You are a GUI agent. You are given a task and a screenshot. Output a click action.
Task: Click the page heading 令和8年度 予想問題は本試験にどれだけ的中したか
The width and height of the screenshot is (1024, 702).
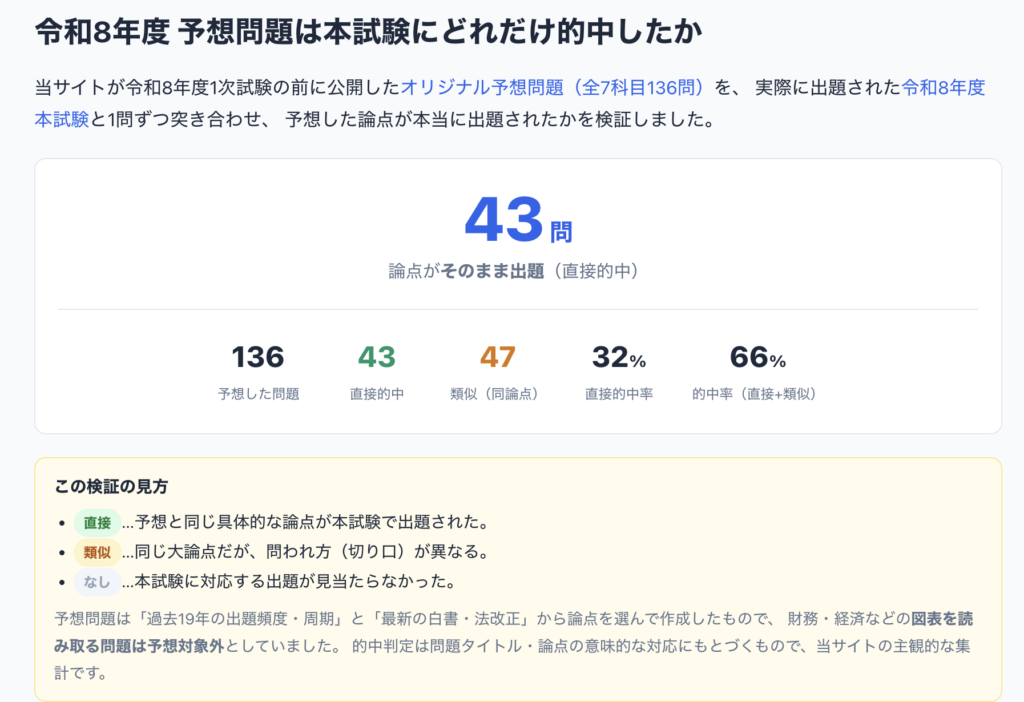(368, 31)
